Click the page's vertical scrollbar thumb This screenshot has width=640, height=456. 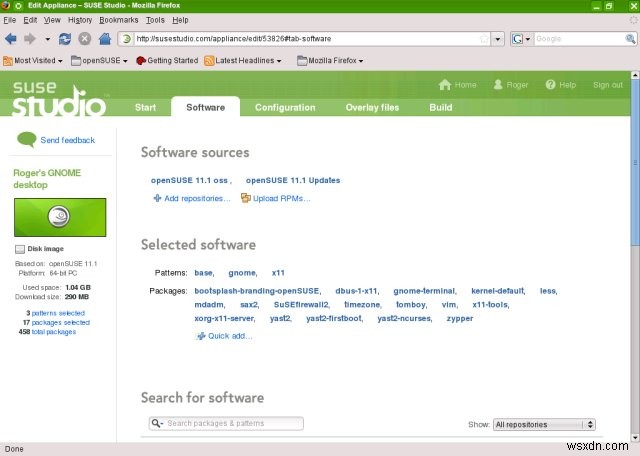[635, 163]
